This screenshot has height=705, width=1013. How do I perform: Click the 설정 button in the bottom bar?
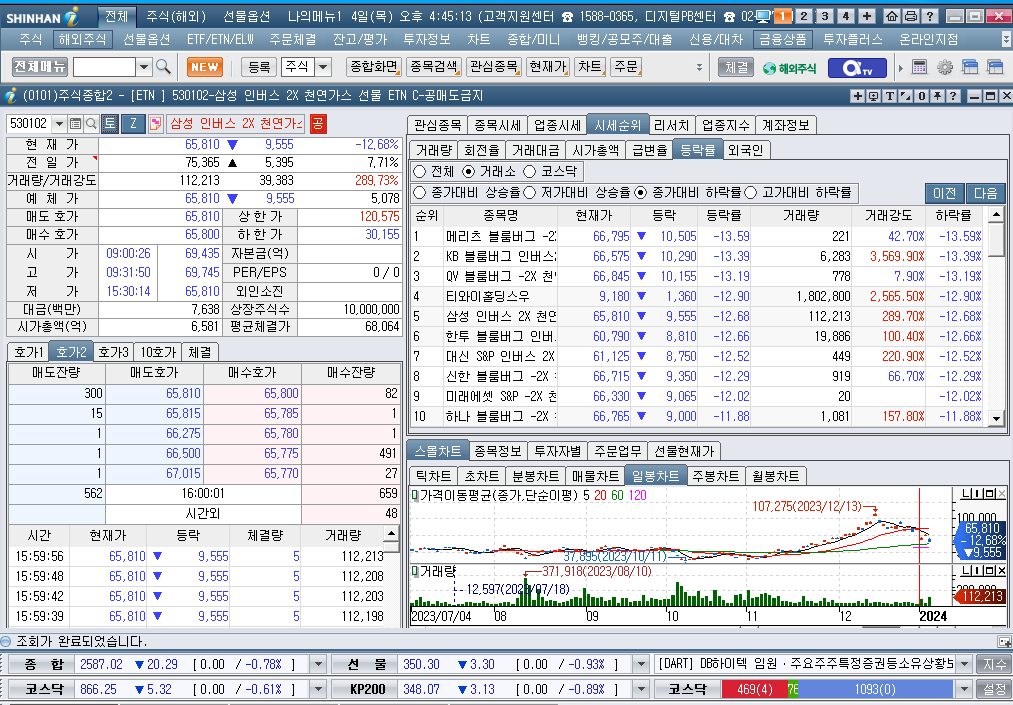click(x=995, y=689)
